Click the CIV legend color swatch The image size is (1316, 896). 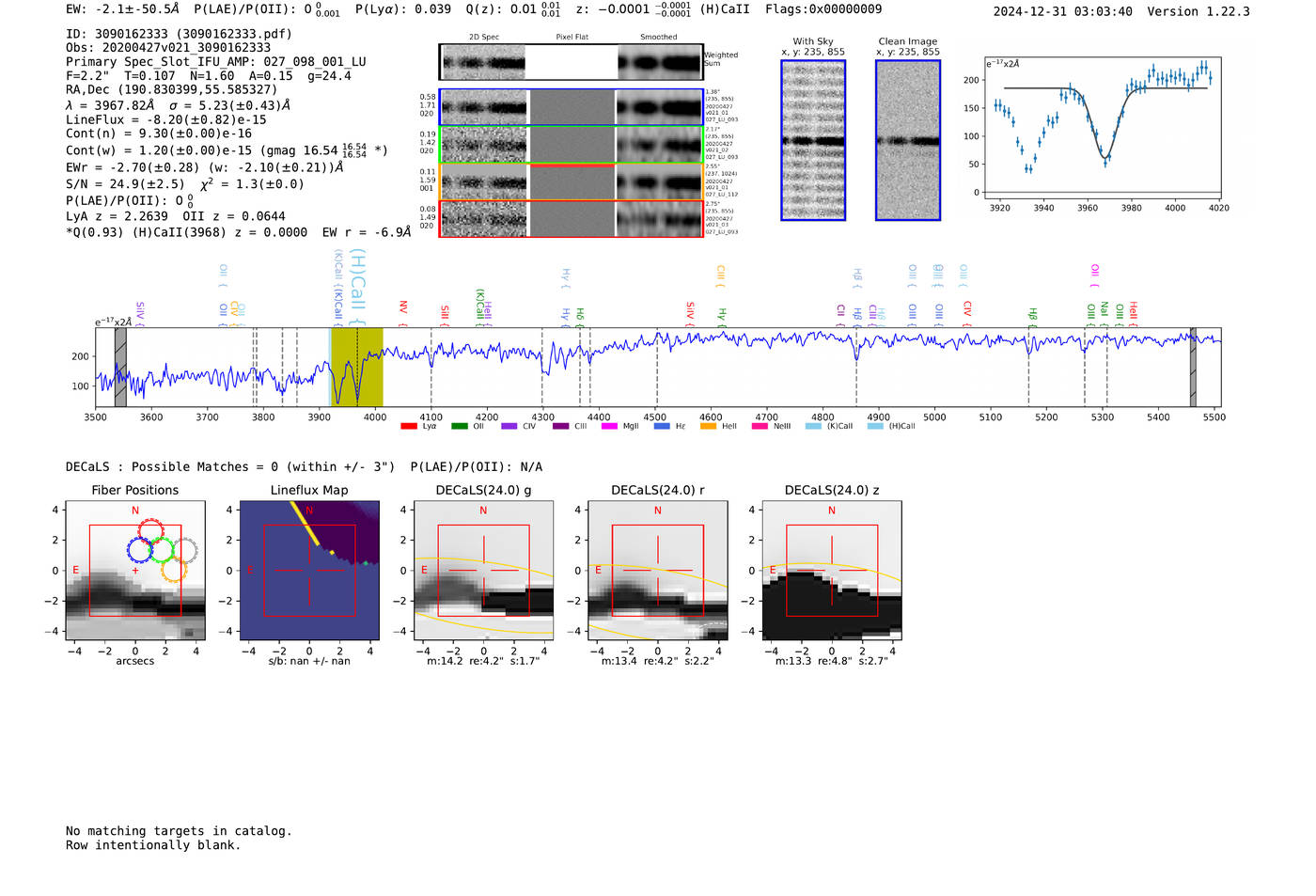coord(509,426)
